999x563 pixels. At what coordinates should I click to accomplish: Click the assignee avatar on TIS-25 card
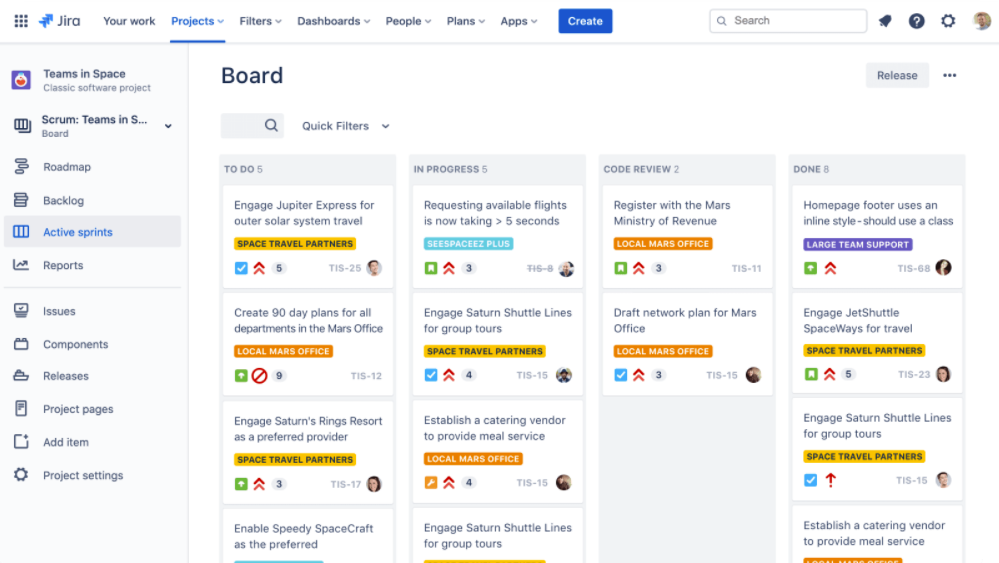click(x=375, y=268)
